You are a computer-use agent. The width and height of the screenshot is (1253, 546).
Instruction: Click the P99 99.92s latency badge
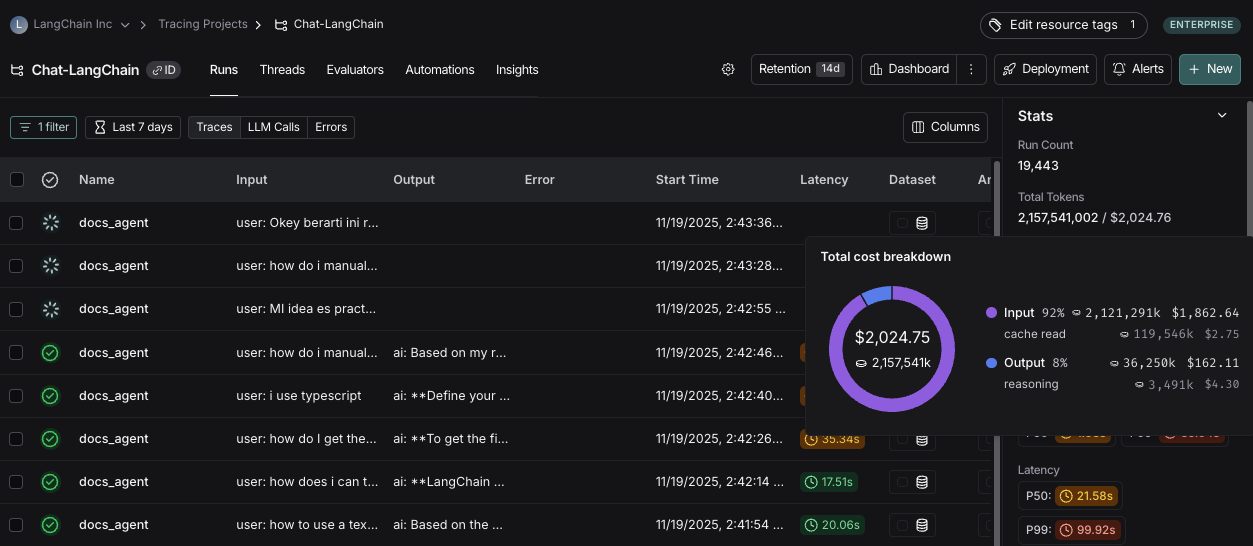coord(1086,530)
